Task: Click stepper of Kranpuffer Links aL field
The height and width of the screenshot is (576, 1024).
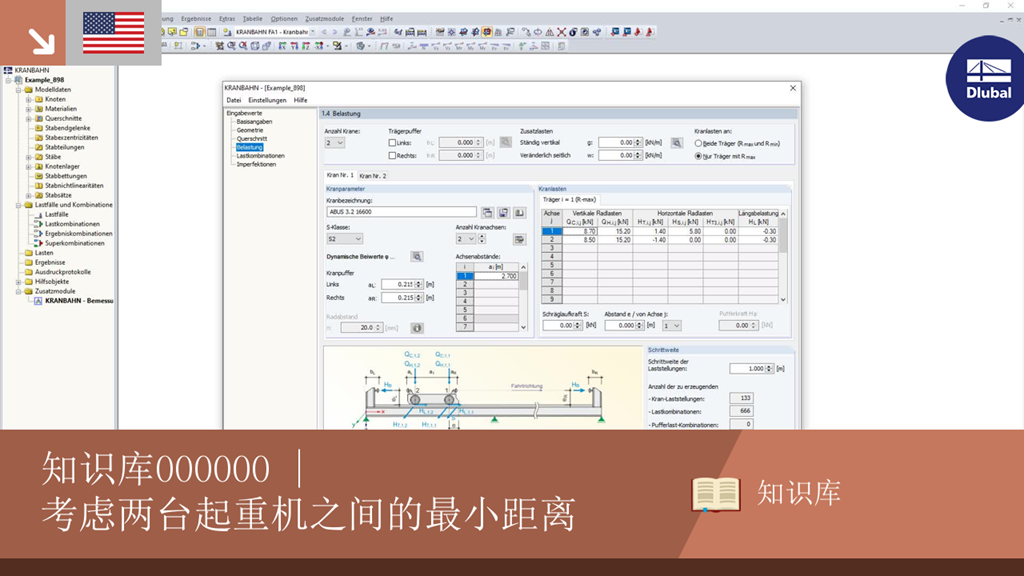Action: pyautogui.click(x=419, y=284)
